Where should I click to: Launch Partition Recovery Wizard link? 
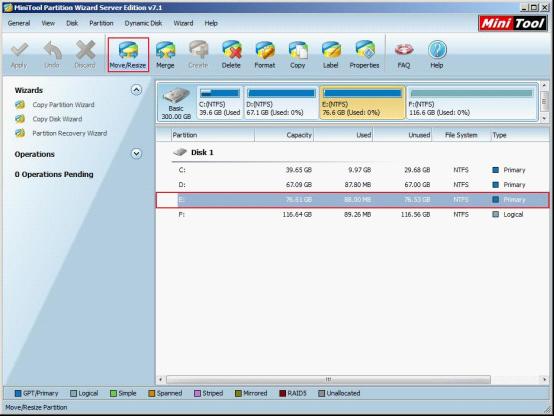click(x=70, y=133)
